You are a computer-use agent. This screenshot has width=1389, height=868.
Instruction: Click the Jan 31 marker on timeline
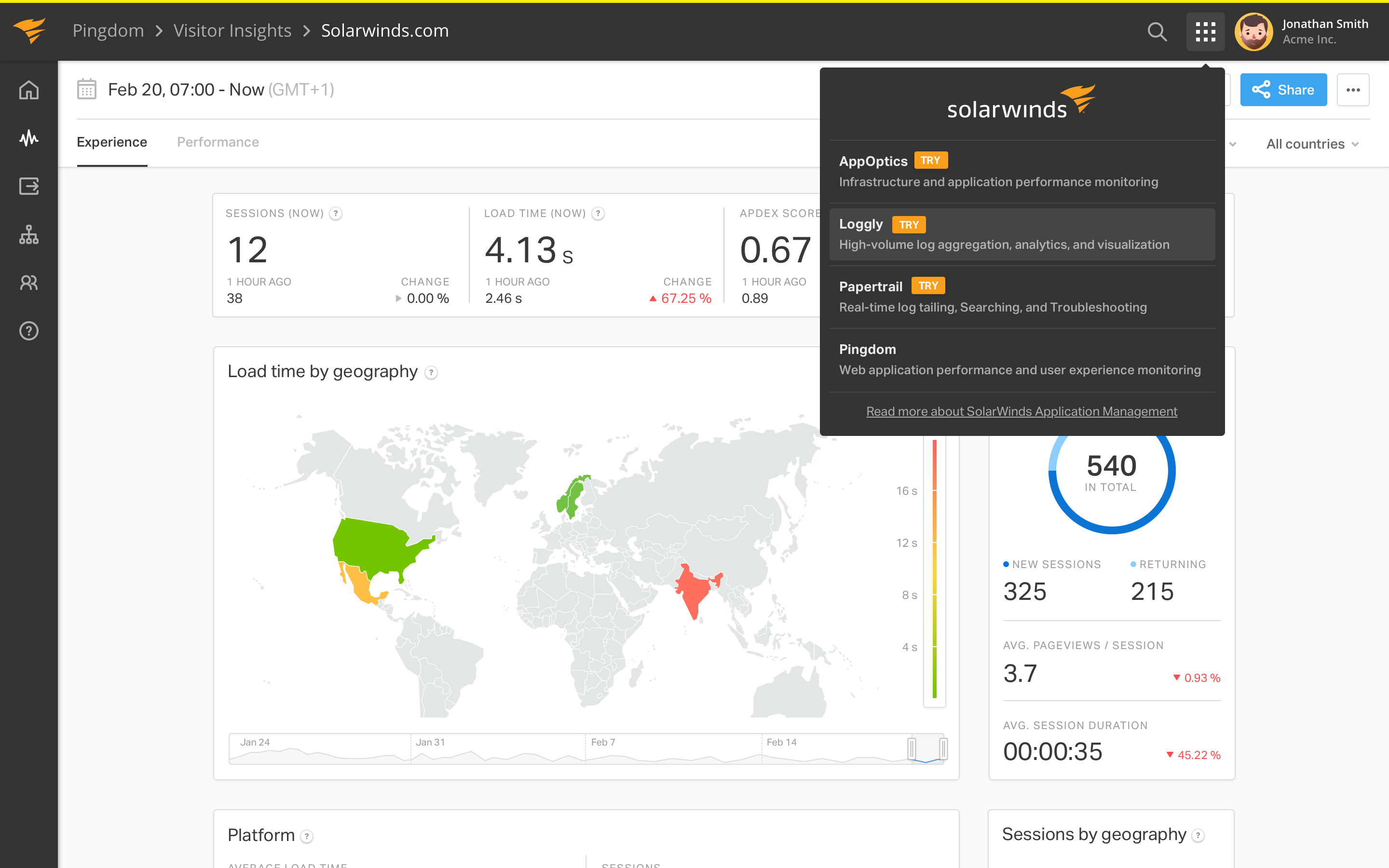pos(430,742)
